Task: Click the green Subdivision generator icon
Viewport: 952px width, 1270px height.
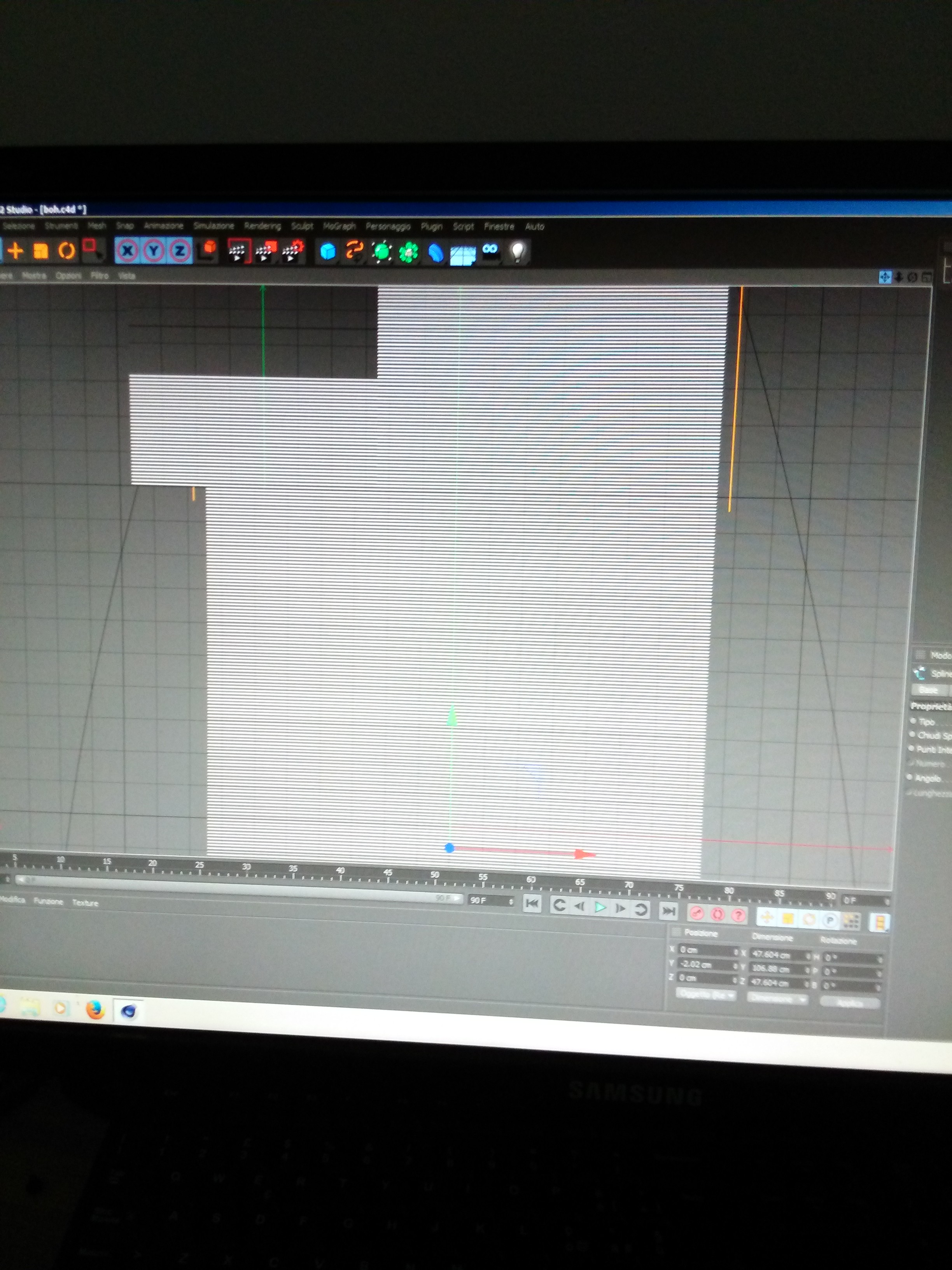Action: 381,252
